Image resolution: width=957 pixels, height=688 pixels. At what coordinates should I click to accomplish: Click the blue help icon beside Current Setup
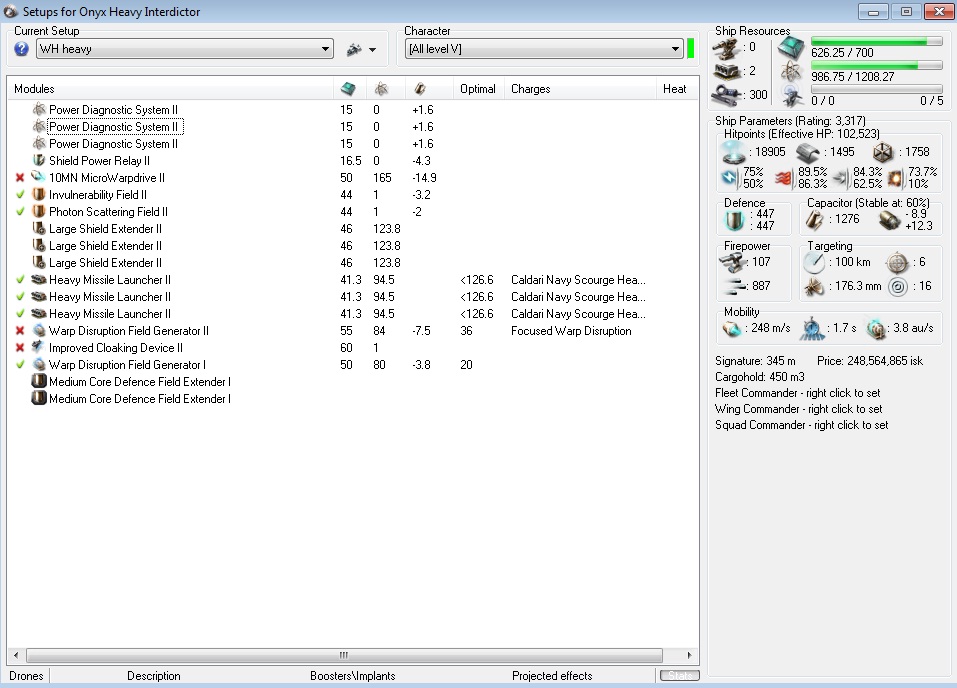tap(22, 49)
